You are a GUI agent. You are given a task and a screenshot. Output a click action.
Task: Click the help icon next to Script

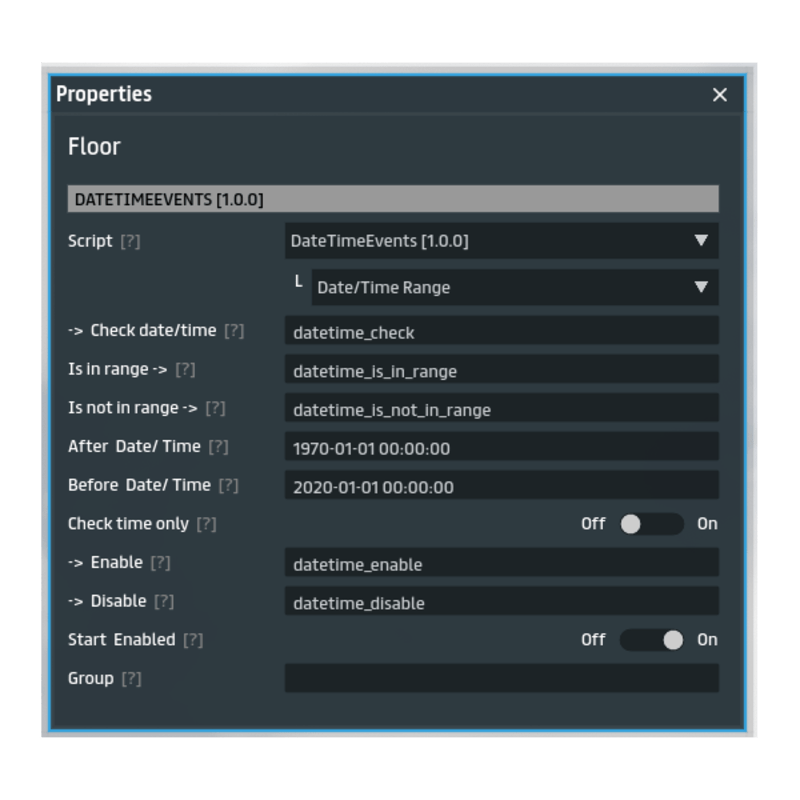[x=130, y=242]
